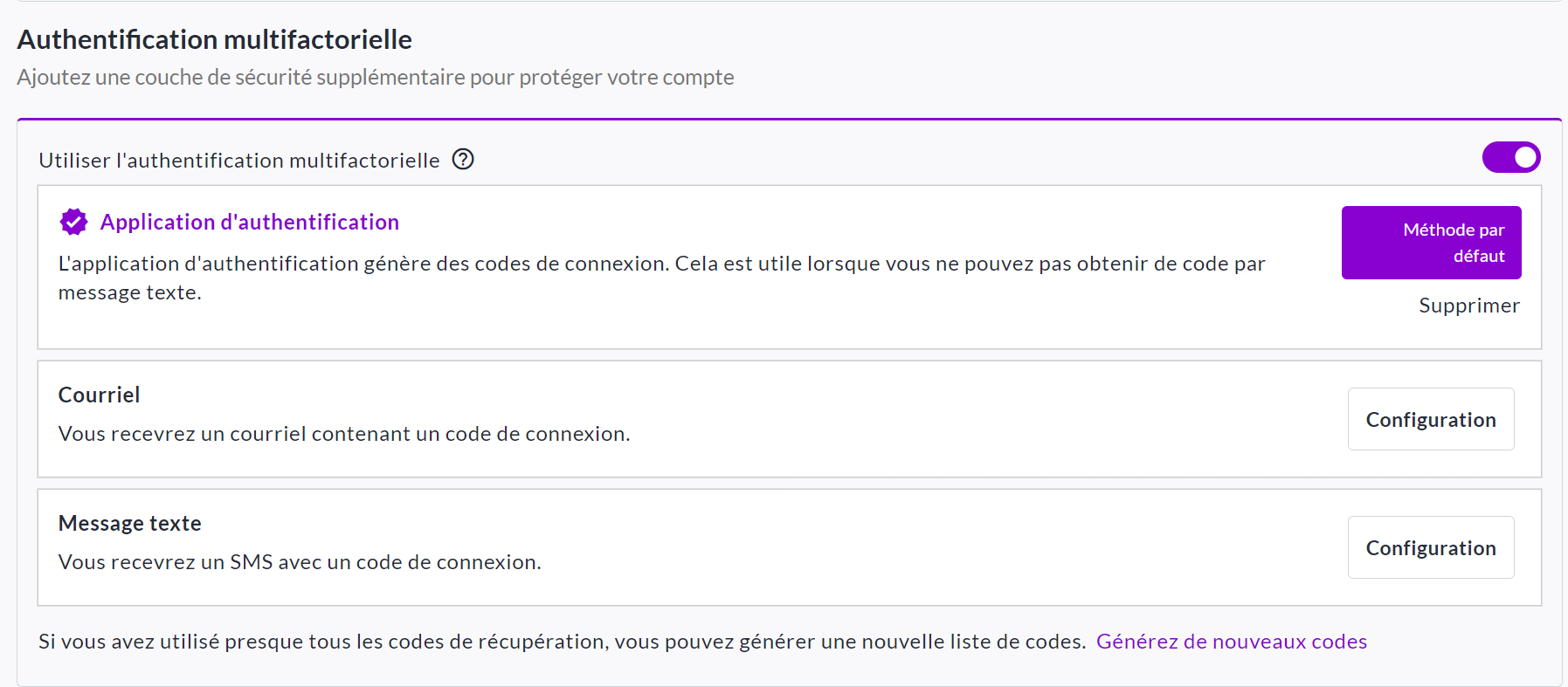The width and height of the screenshot is (1568, 687).
Task: Click the Courriel heading
Action: 99,395
